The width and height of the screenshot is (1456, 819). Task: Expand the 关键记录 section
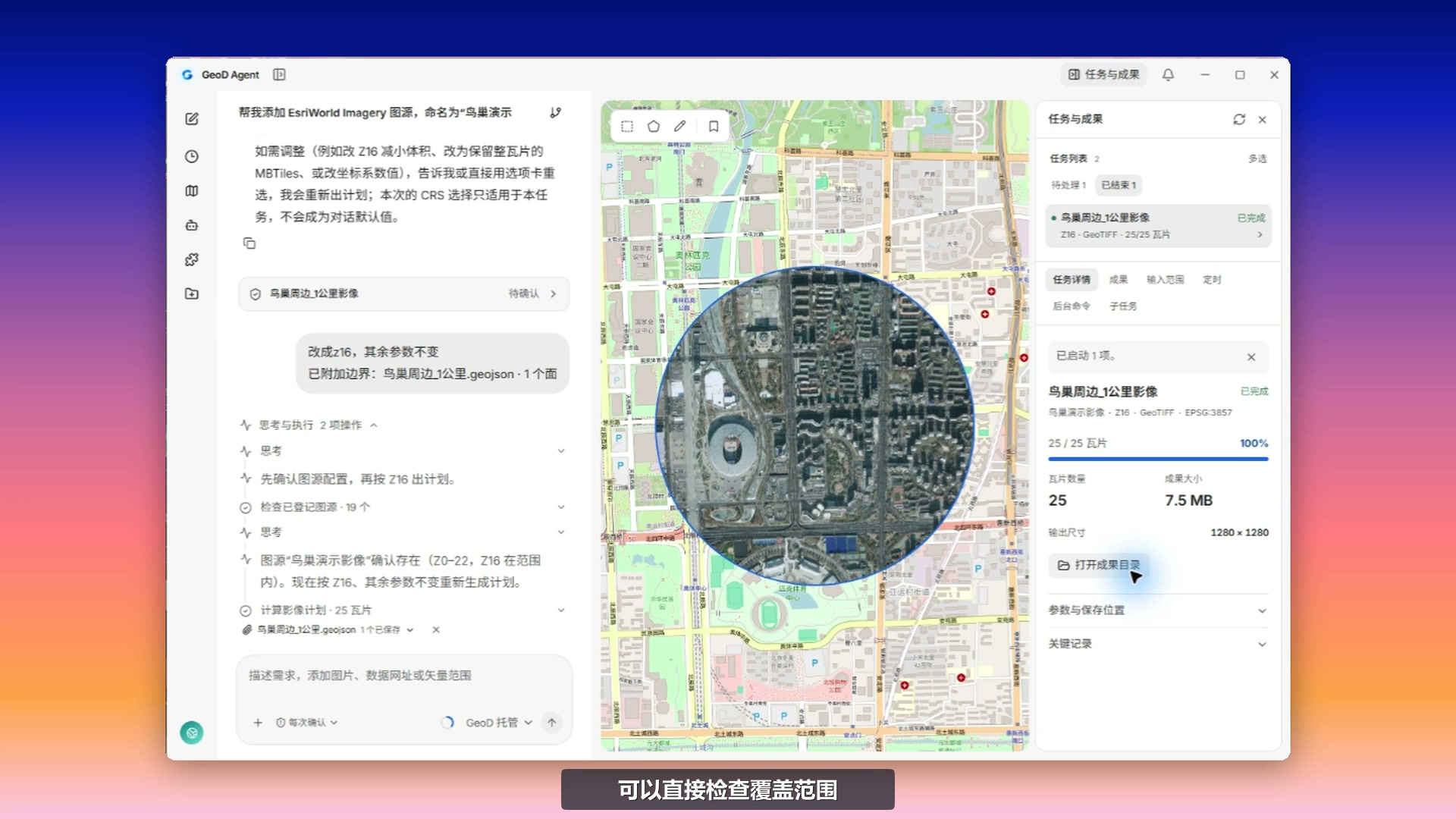[1158, 644]
